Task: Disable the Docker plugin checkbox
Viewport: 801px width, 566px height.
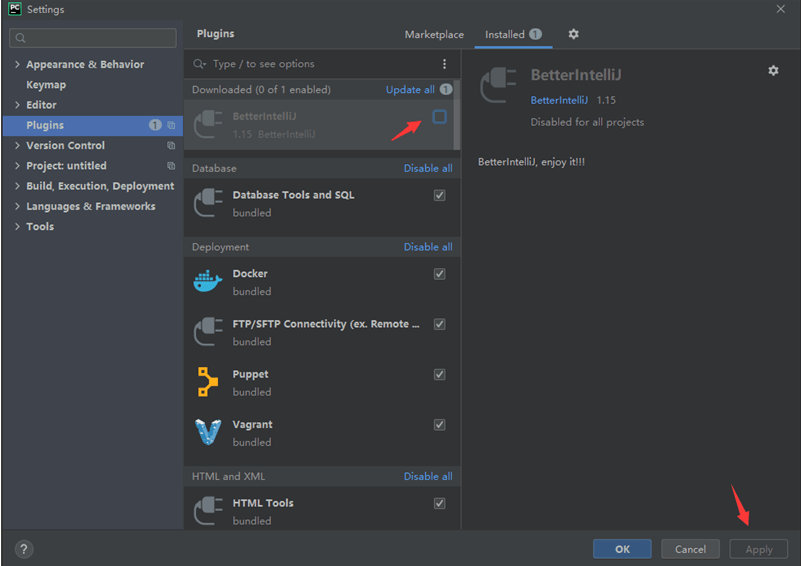Action: click(439, 274)
